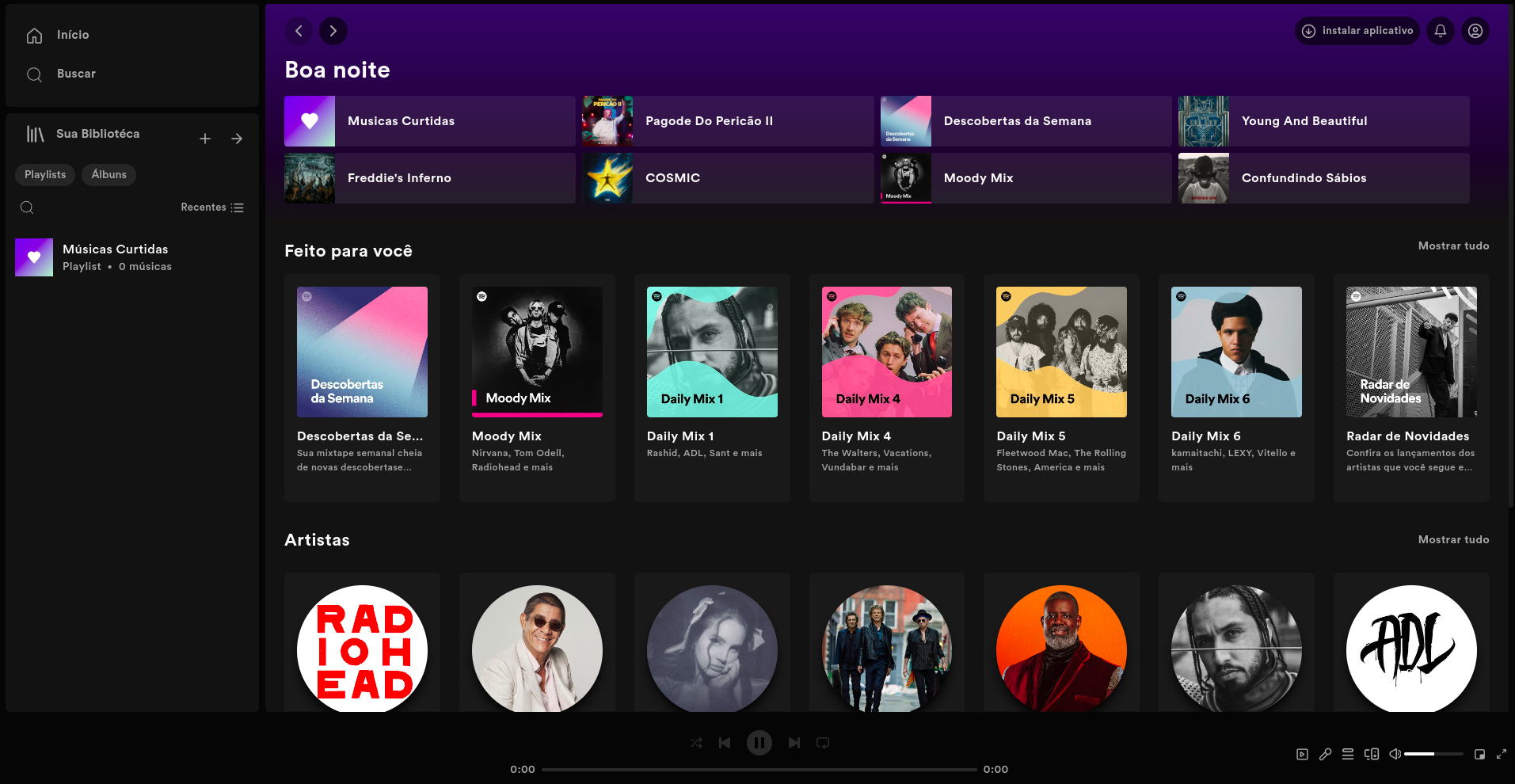The image size is (1515, 784).
Task: Open Moody Mix card cover
Action: point(537,352)
